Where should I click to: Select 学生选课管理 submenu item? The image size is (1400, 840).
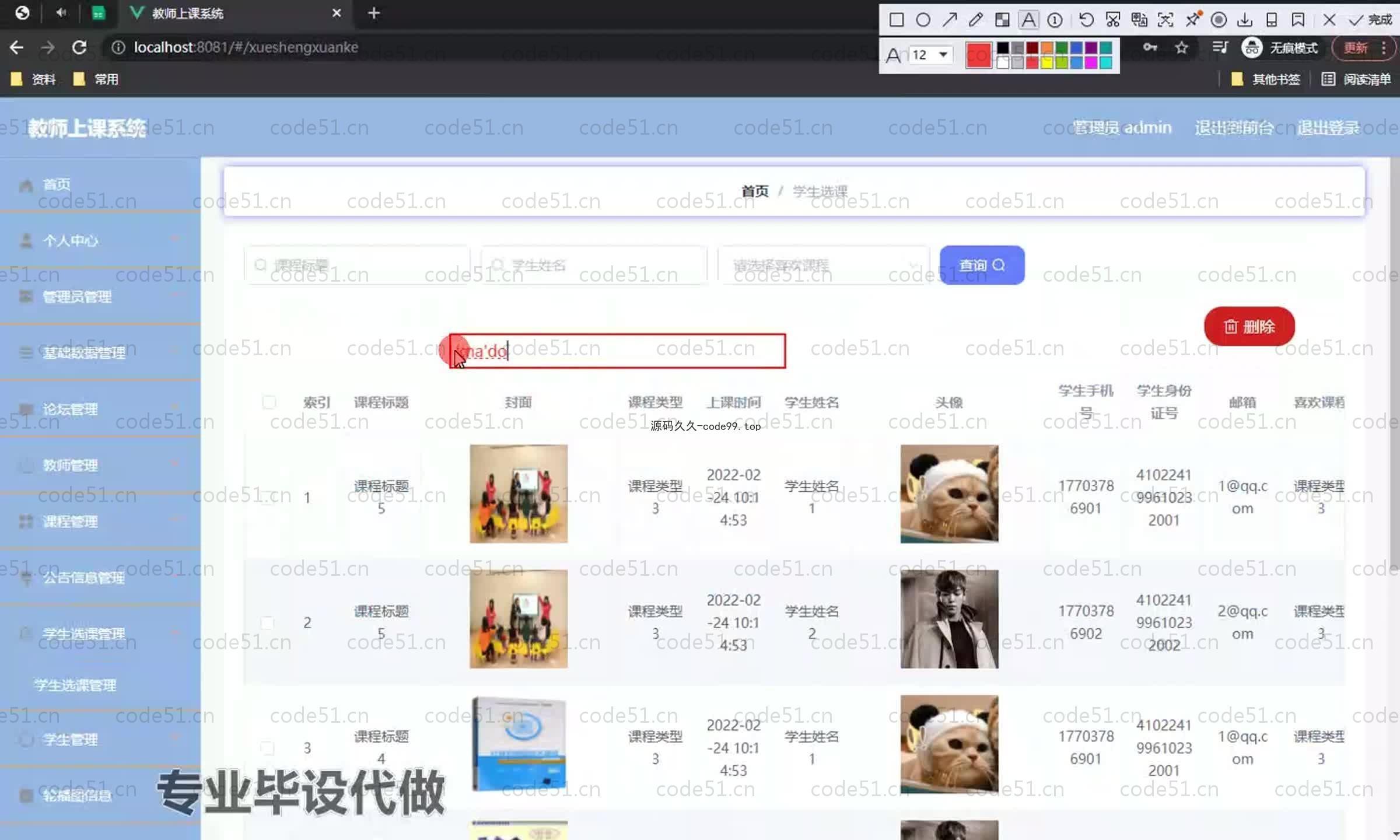tap(76, 685)
